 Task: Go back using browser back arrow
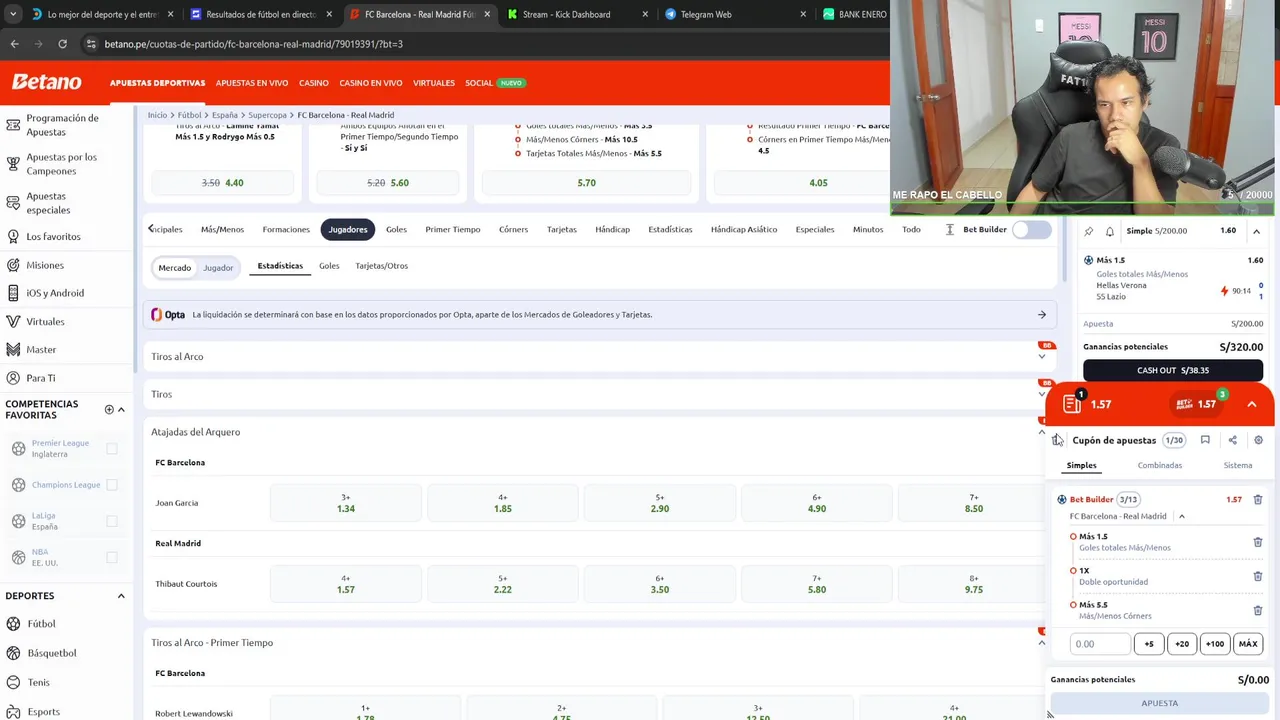[x=14, y=44]
